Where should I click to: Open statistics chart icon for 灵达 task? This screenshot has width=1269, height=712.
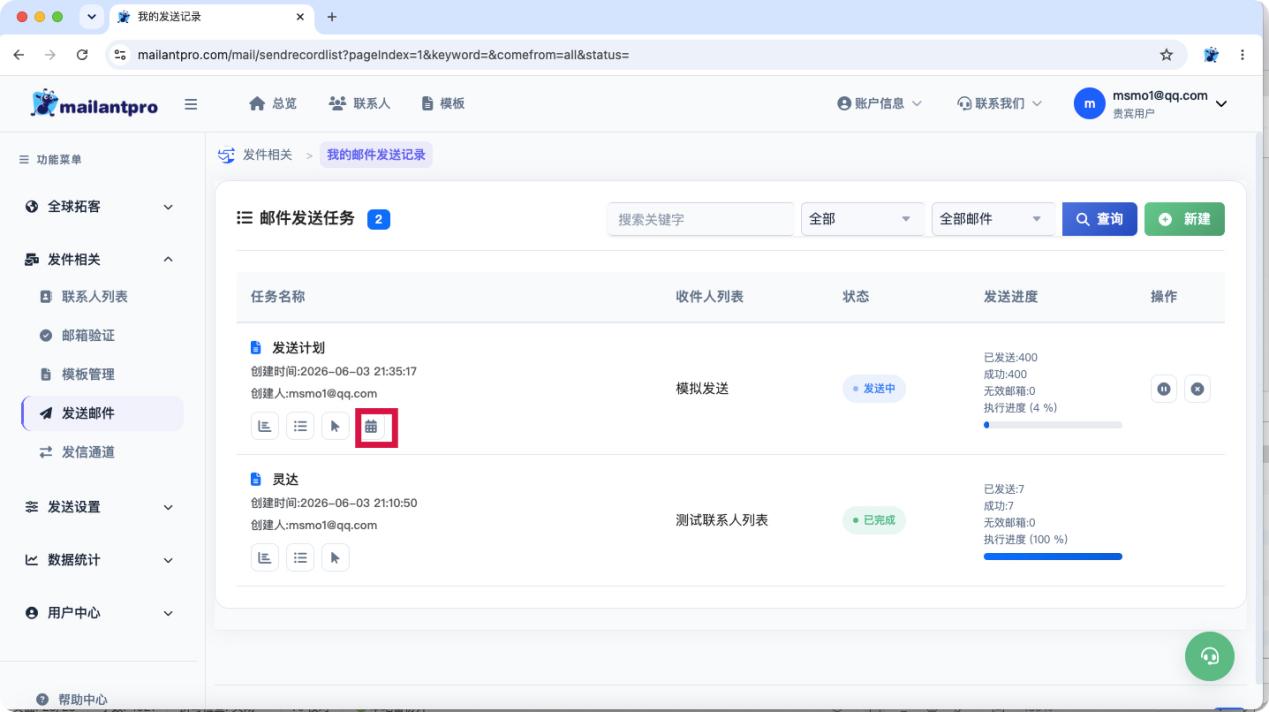pyautogui.click(x=265, y=557)
